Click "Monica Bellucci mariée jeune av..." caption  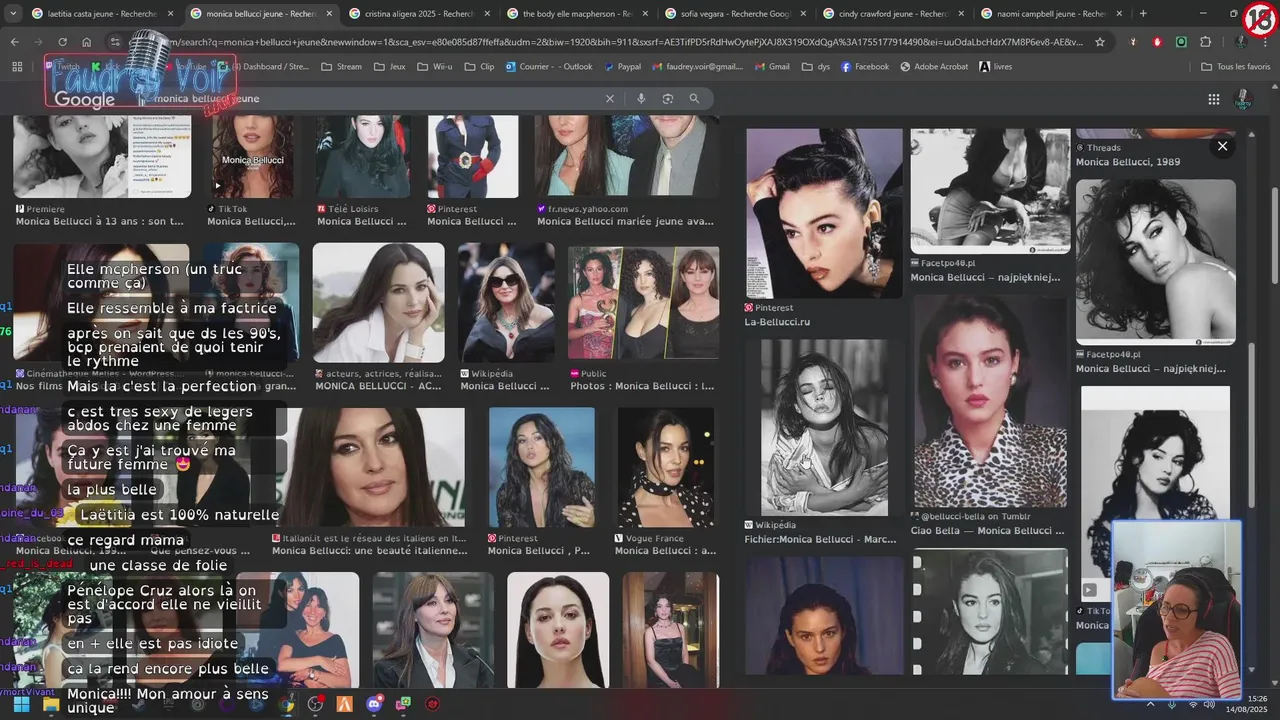tap(625, 221)
